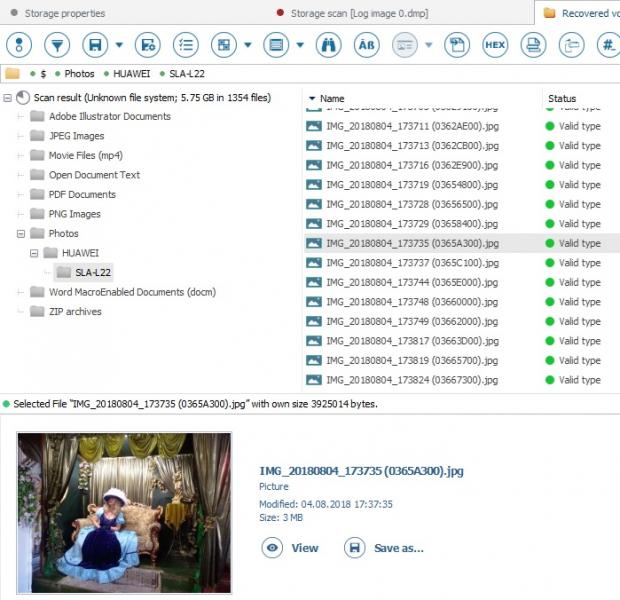Click the grayed preview card toolbar icon

click(405, 45)
